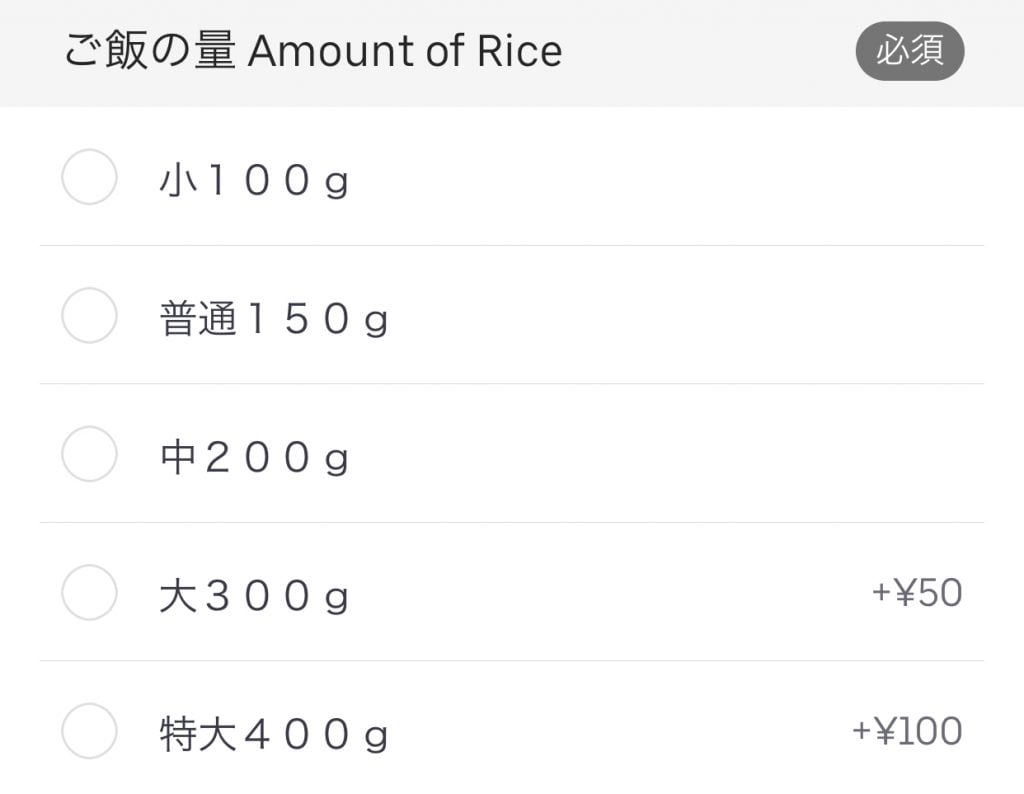Click the +¥100 extra charge text
This screenshot has width=1024, height=794.
pos(907,731)
